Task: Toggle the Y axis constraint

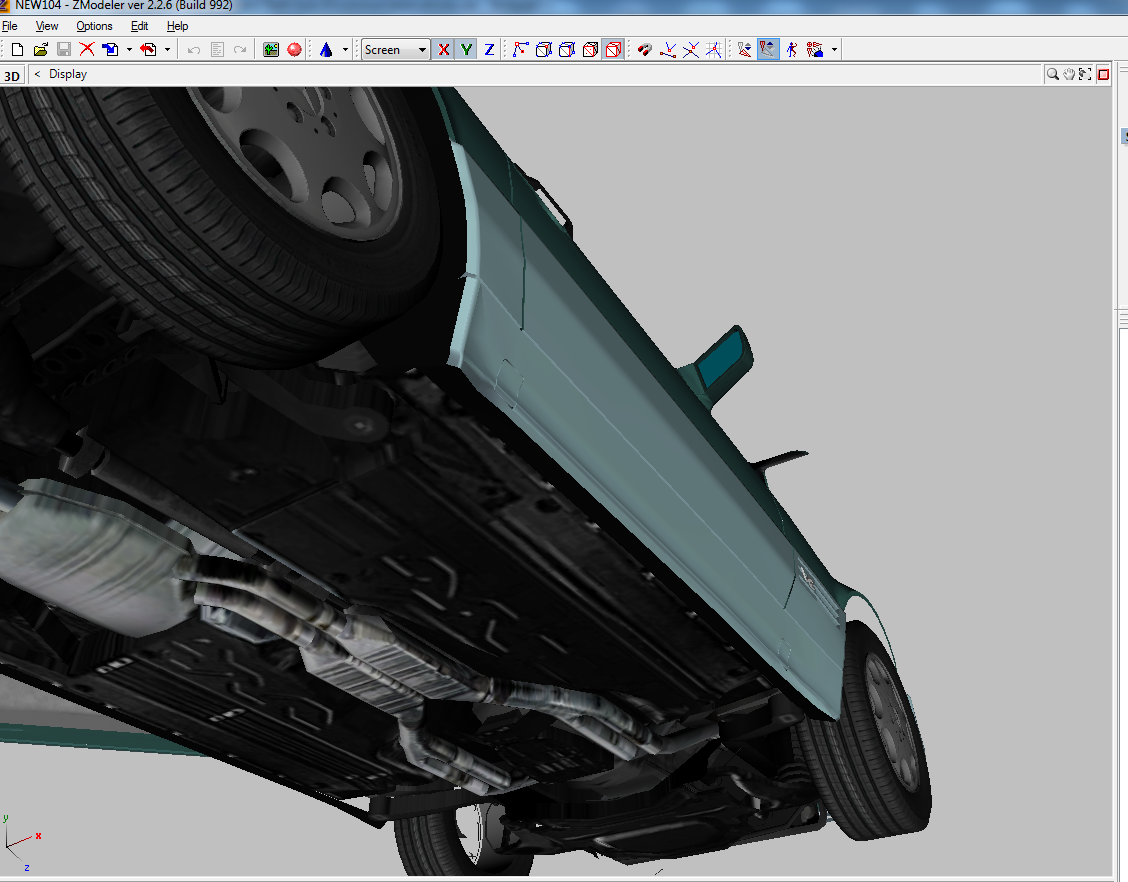Action: [x=465, y=48]
